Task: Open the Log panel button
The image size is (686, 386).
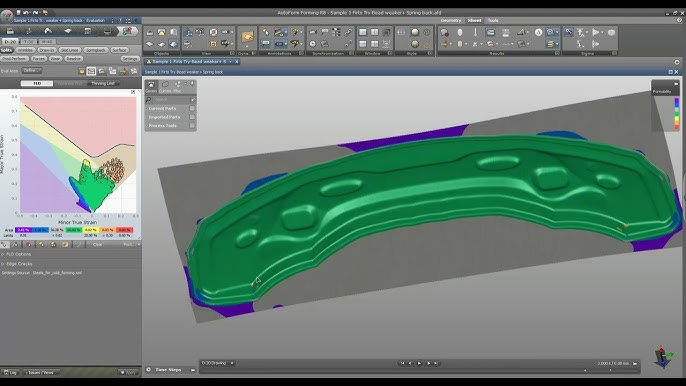Action: coord(10,372)
